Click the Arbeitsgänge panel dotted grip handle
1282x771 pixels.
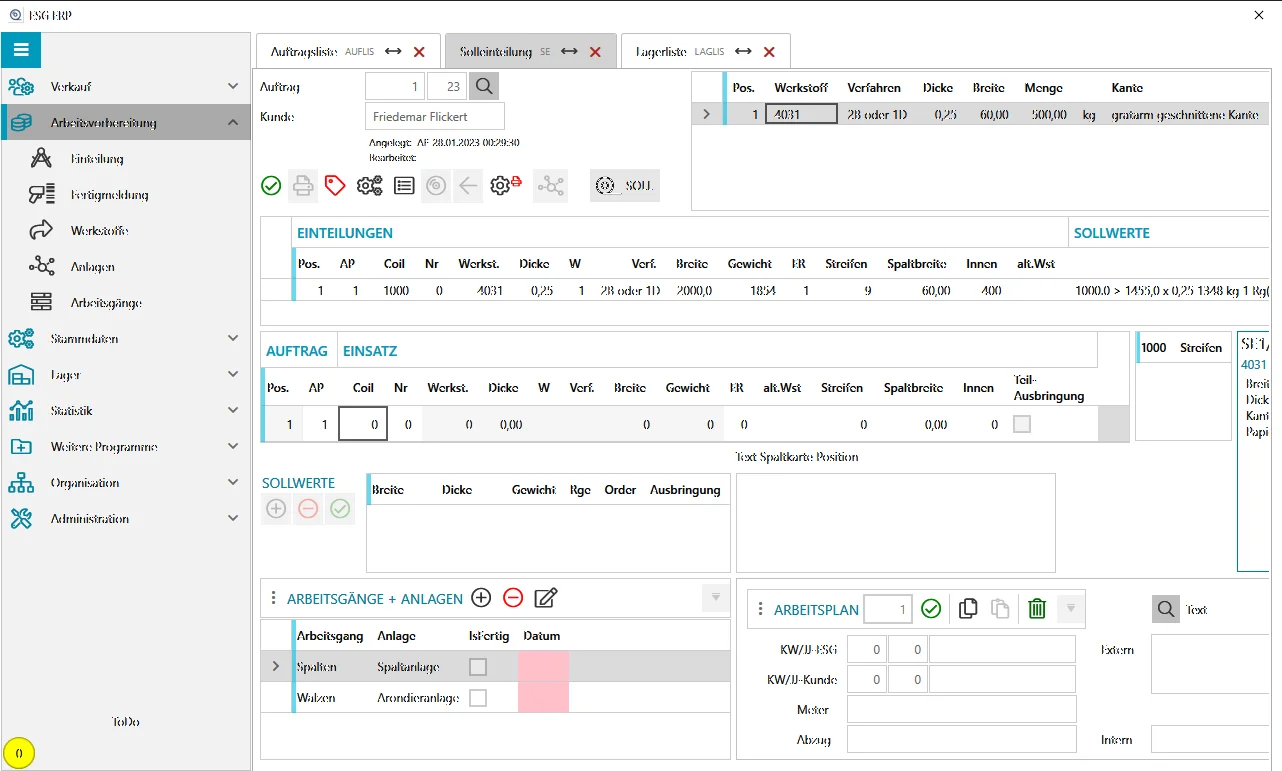tap(273, 598)
